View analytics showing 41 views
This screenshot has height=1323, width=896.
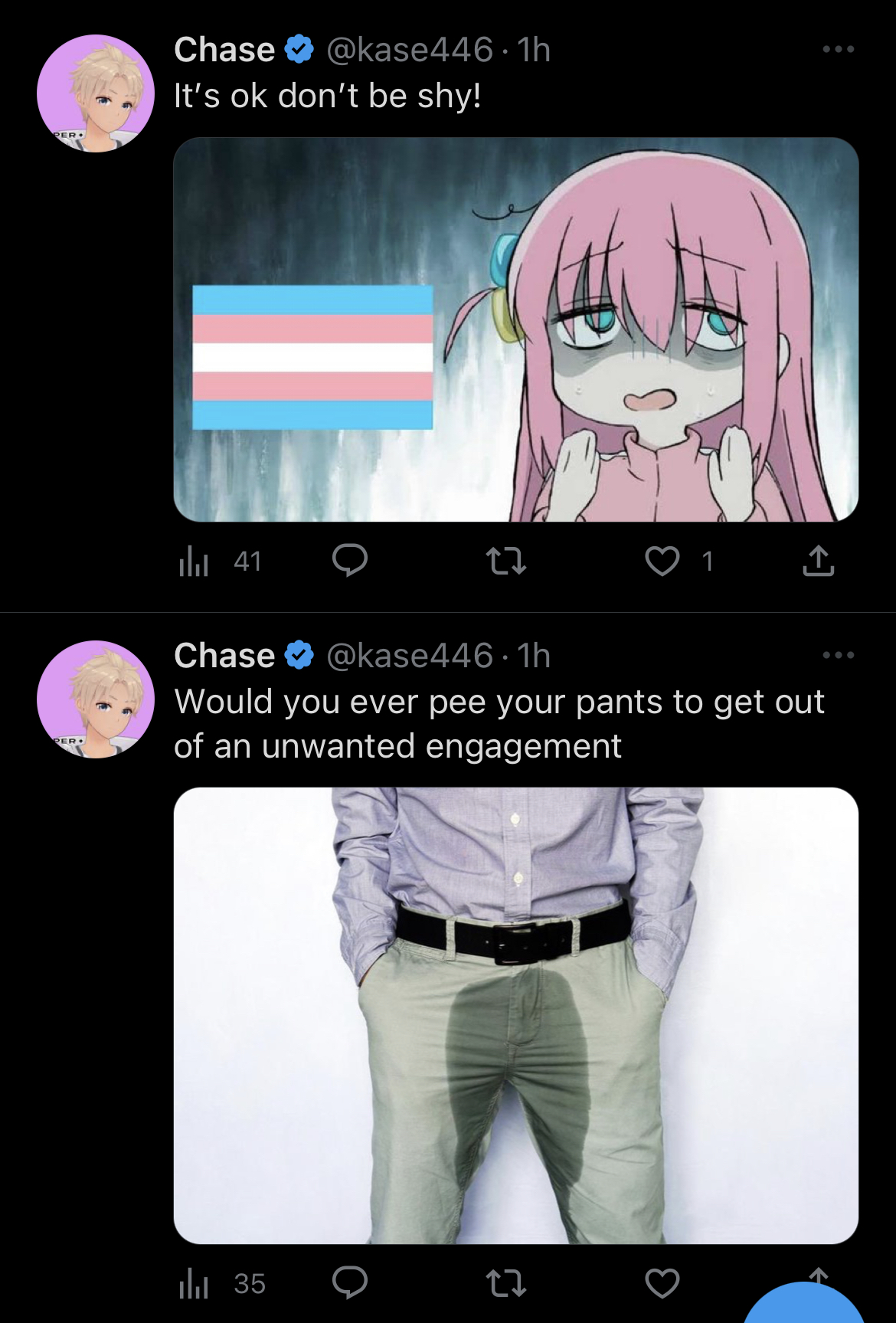click(221, 562)
